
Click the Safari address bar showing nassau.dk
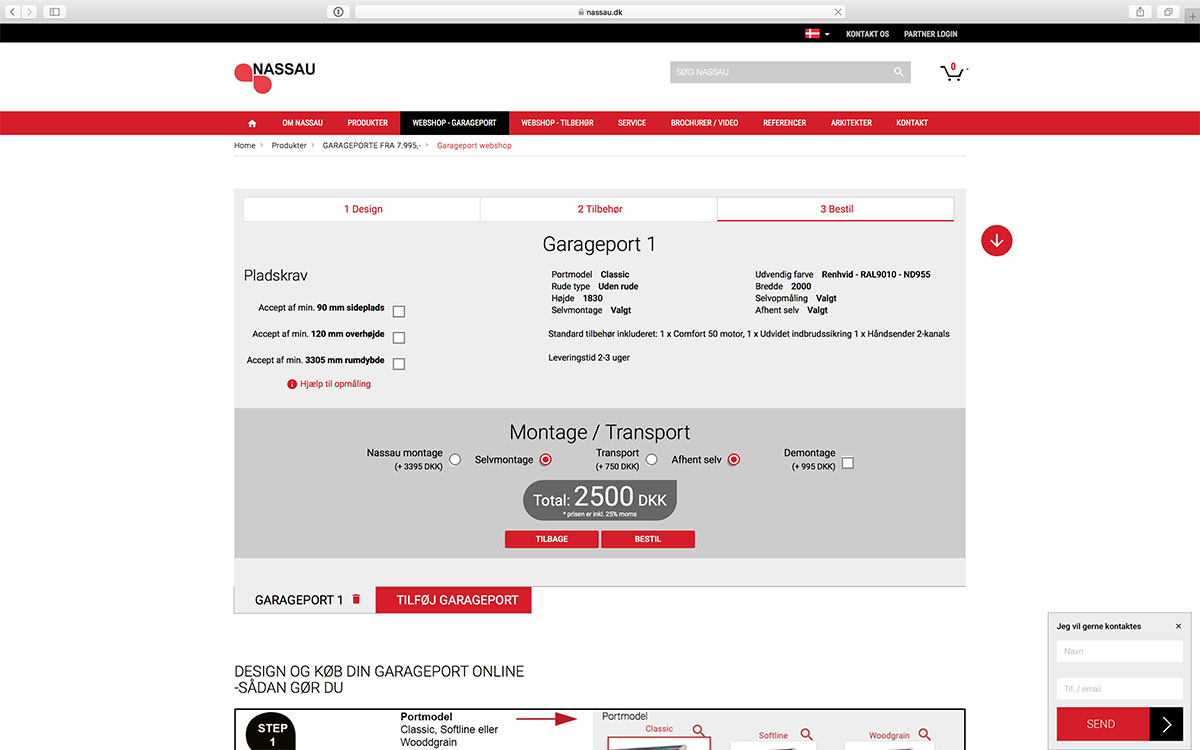[x=600, y=12]
